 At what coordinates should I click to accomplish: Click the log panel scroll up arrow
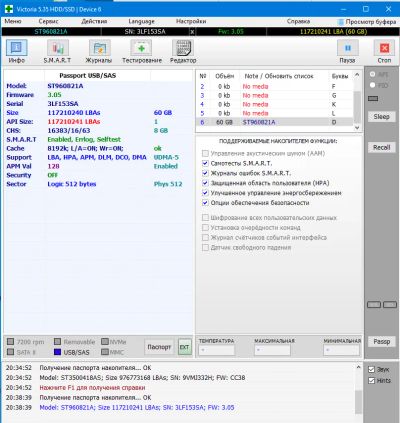(x=358, y=367)
